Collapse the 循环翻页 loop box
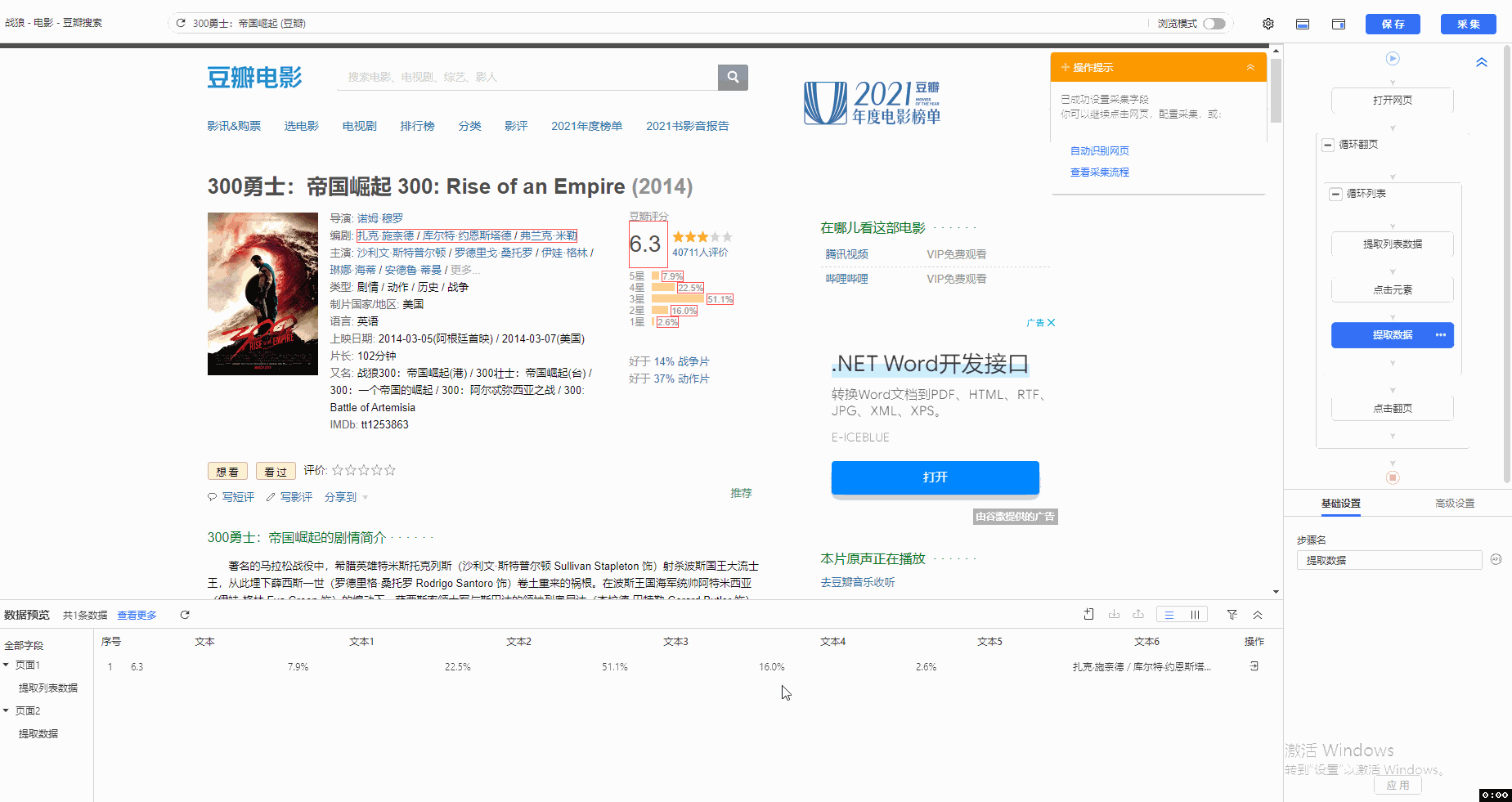The image size is (1512, 802). (x=1328, y=145)
